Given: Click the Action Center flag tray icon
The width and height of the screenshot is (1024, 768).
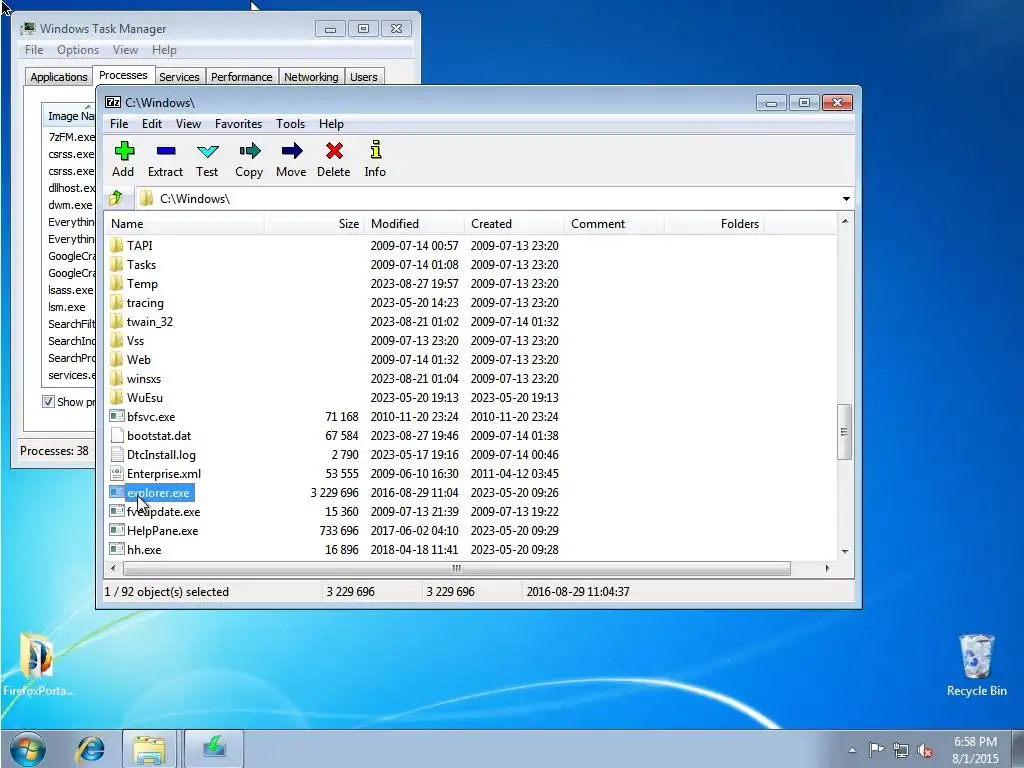Looking at the screenshot, I should [x=876, y=750].
